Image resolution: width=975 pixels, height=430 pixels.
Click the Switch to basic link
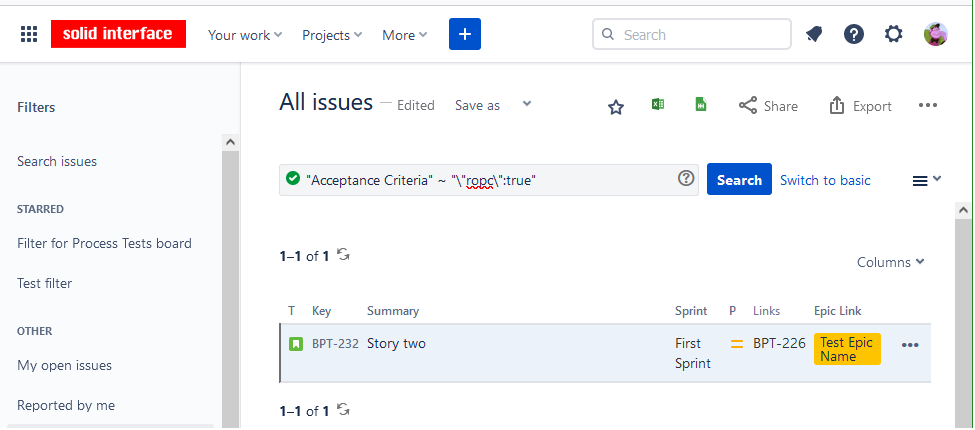(x=825, y=180)
